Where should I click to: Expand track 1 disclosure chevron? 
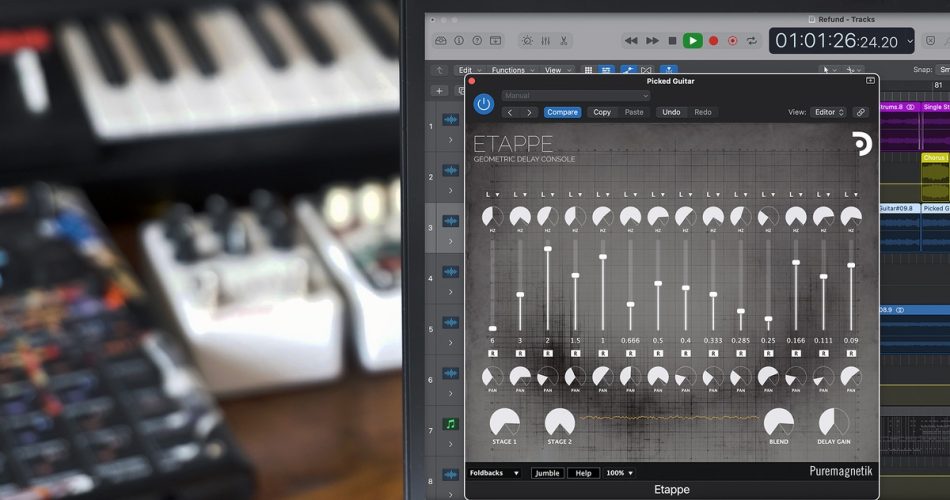click(450, 140)
